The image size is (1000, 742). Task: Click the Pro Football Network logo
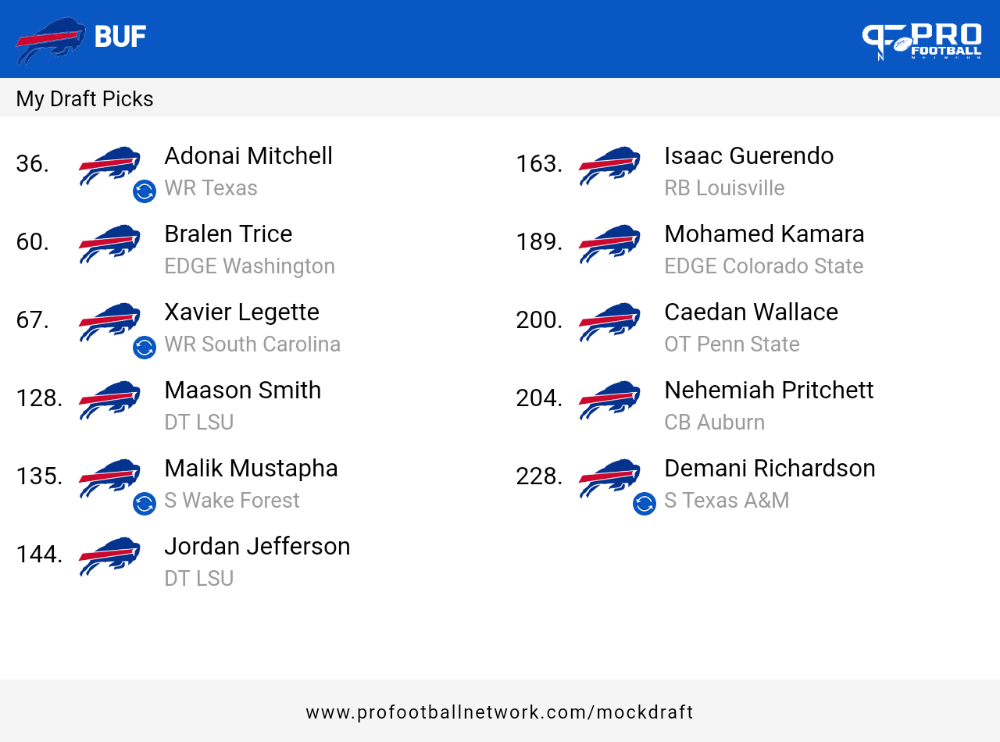click(x=922, y=41)
